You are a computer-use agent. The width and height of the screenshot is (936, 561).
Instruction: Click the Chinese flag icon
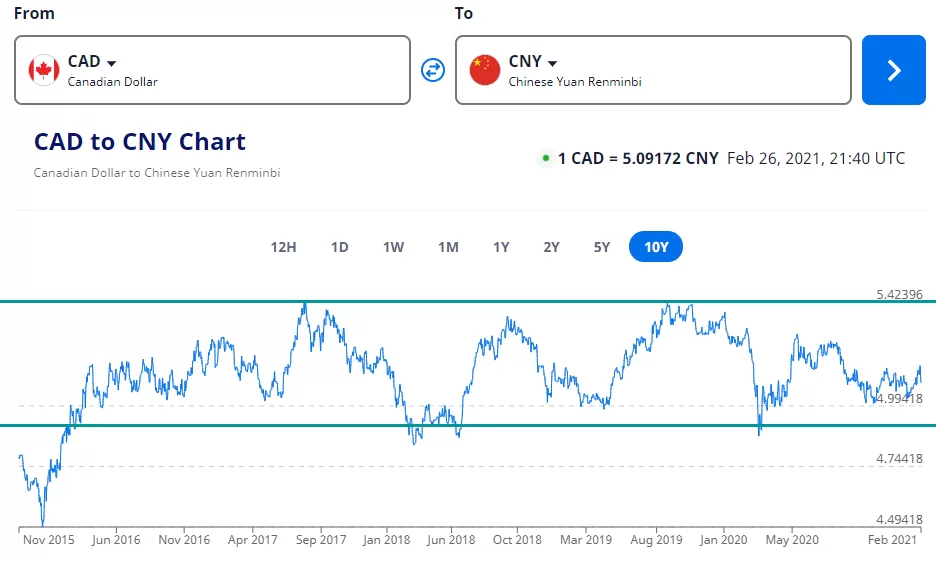click(x=485, y=70)
